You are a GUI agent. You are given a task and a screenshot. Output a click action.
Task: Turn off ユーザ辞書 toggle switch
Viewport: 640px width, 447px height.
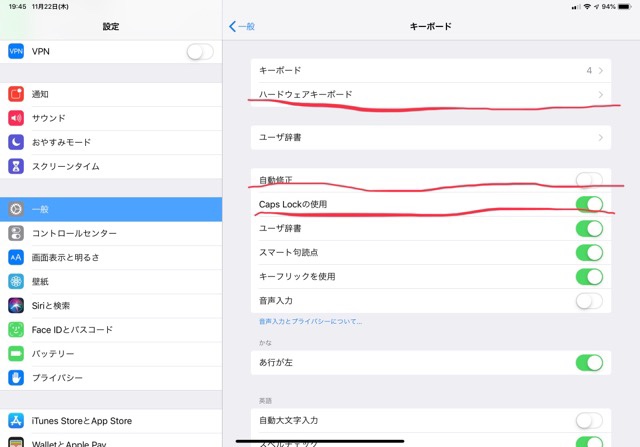[589, 228]
